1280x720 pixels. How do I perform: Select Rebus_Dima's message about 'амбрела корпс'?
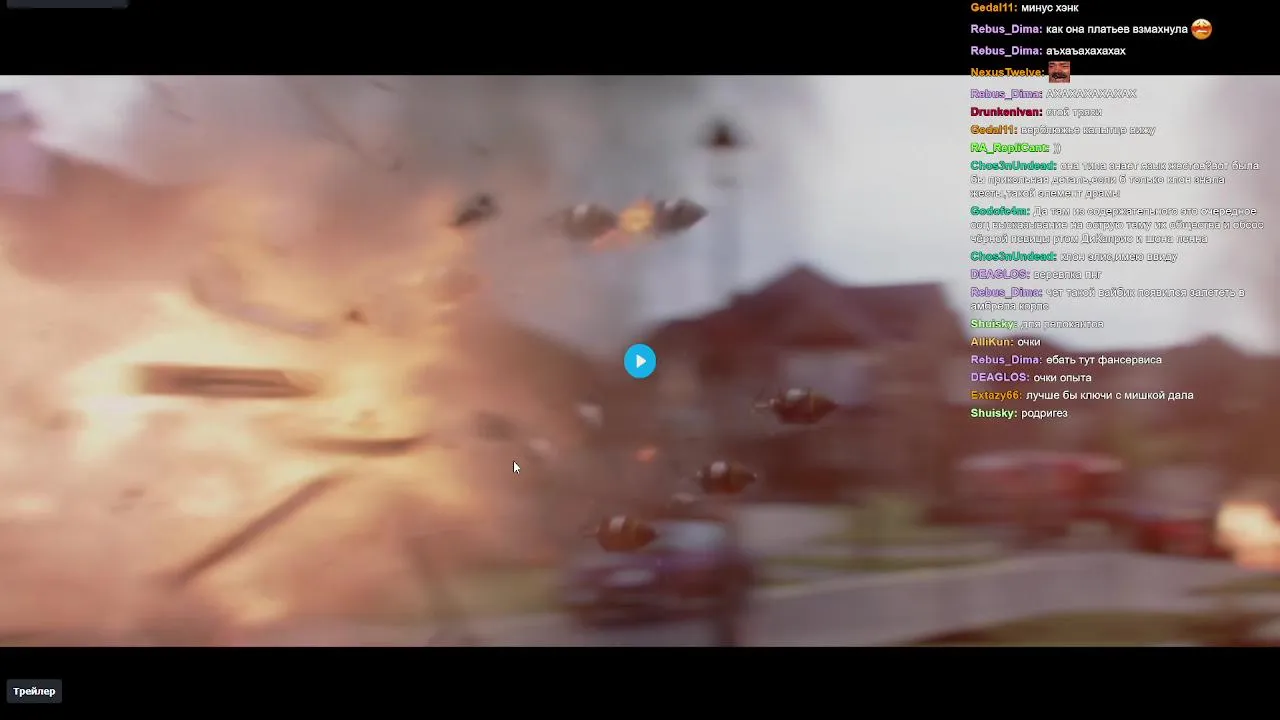[1107, 299]
